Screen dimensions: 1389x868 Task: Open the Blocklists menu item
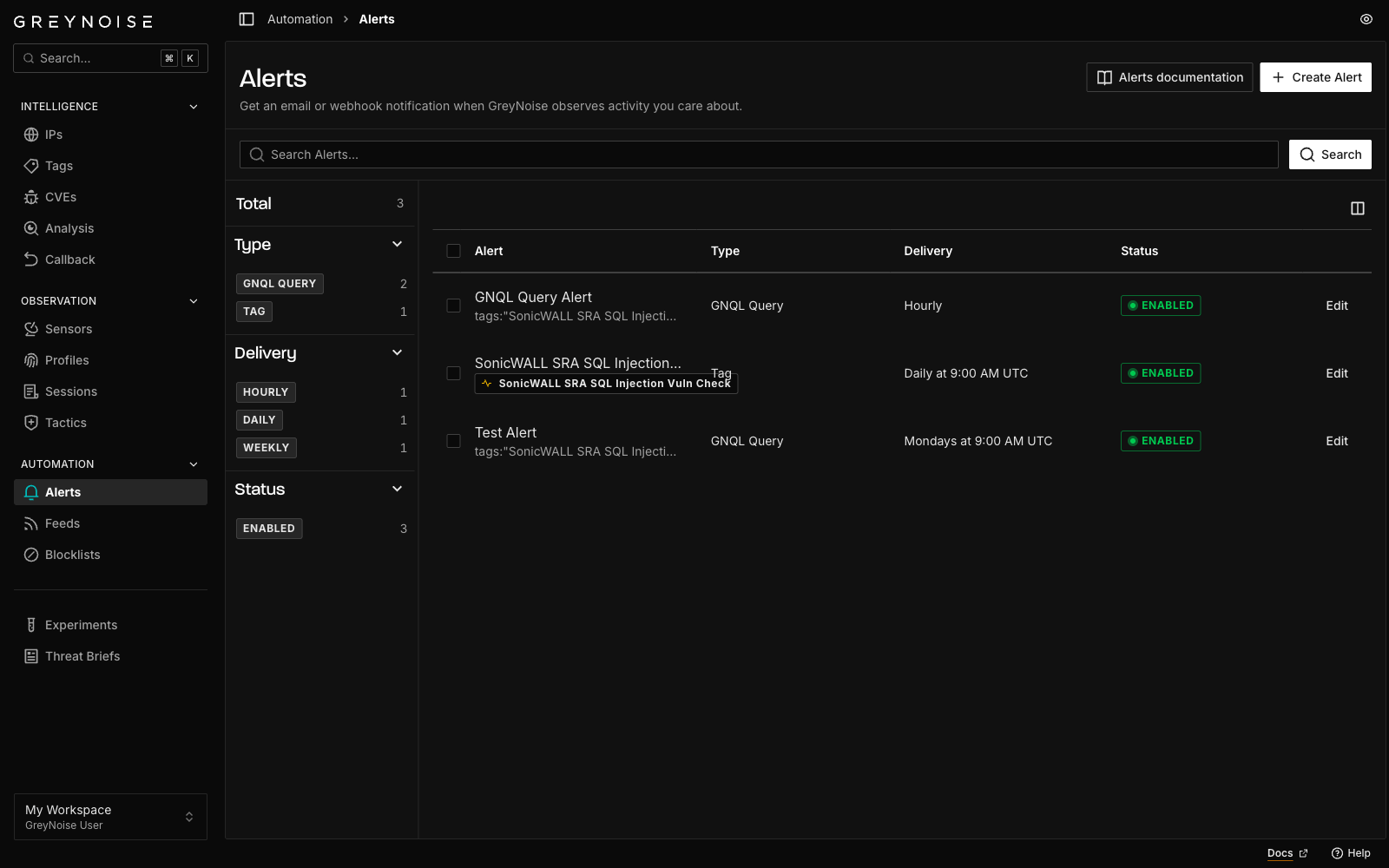110,555
